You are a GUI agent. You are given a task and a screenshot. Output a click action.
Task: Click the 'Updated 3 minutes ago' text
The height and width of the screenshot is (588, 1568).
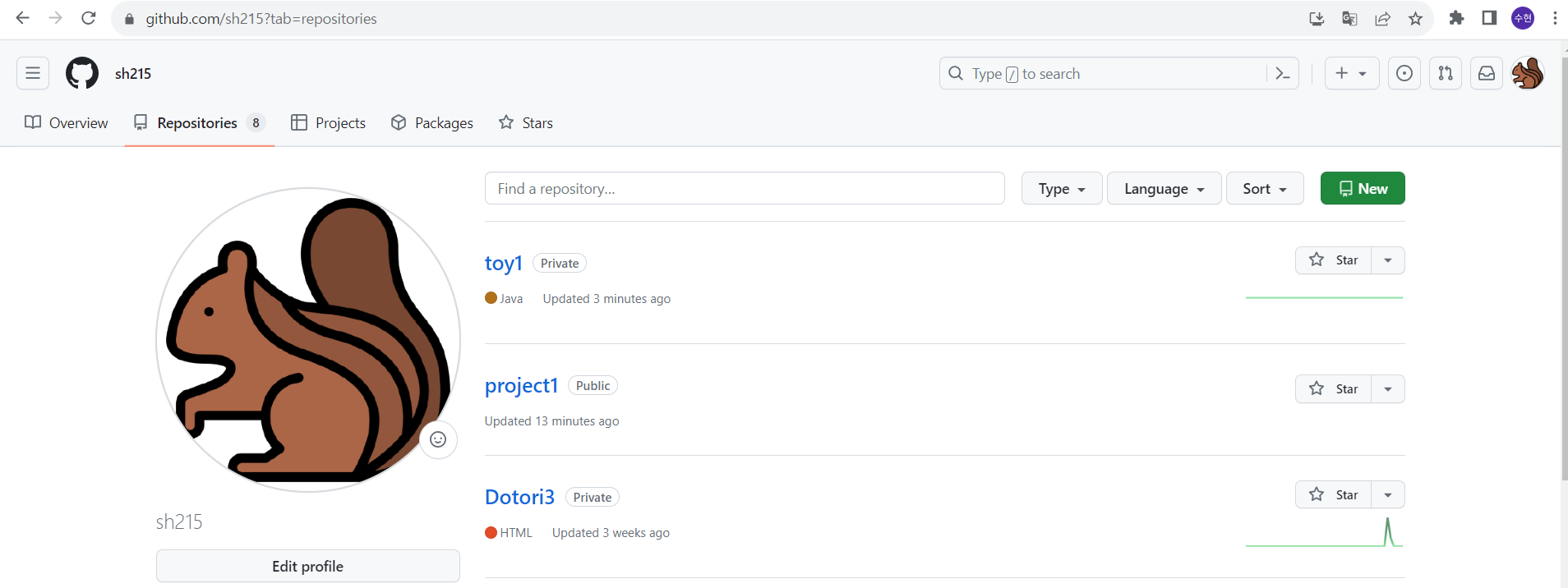(x=606, y=299)
